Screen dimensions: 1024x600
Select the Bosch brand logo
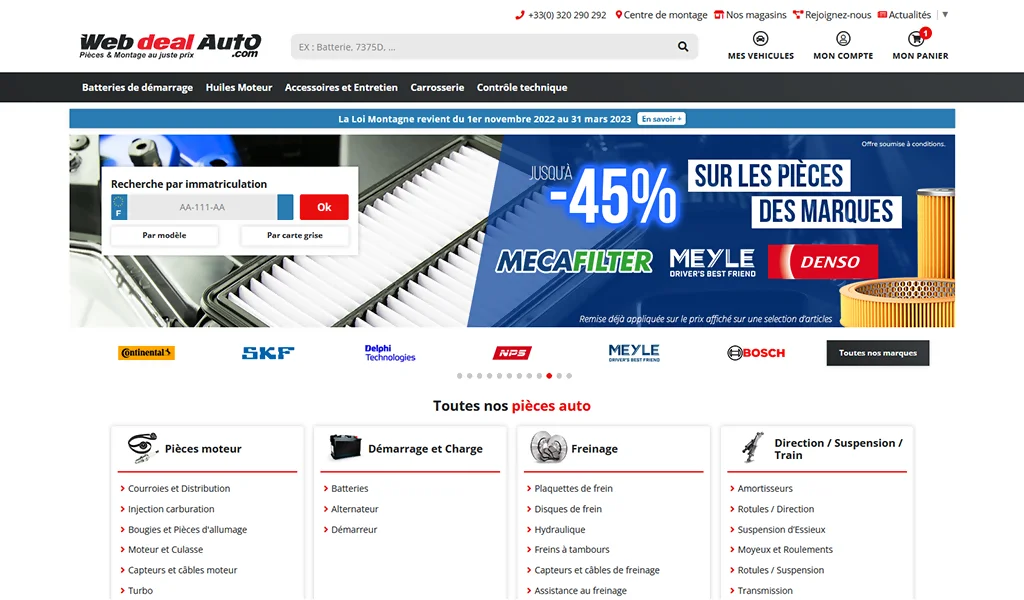coord(756,353)
